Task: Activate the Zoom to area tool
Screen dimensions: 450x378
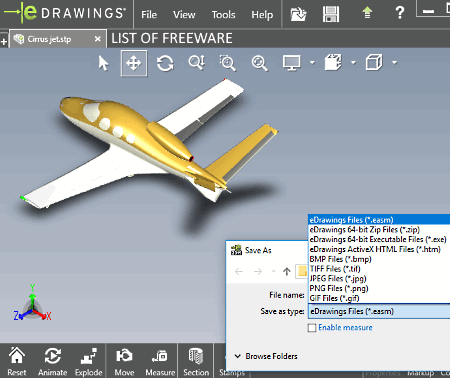Action: (x=228, y=63)
